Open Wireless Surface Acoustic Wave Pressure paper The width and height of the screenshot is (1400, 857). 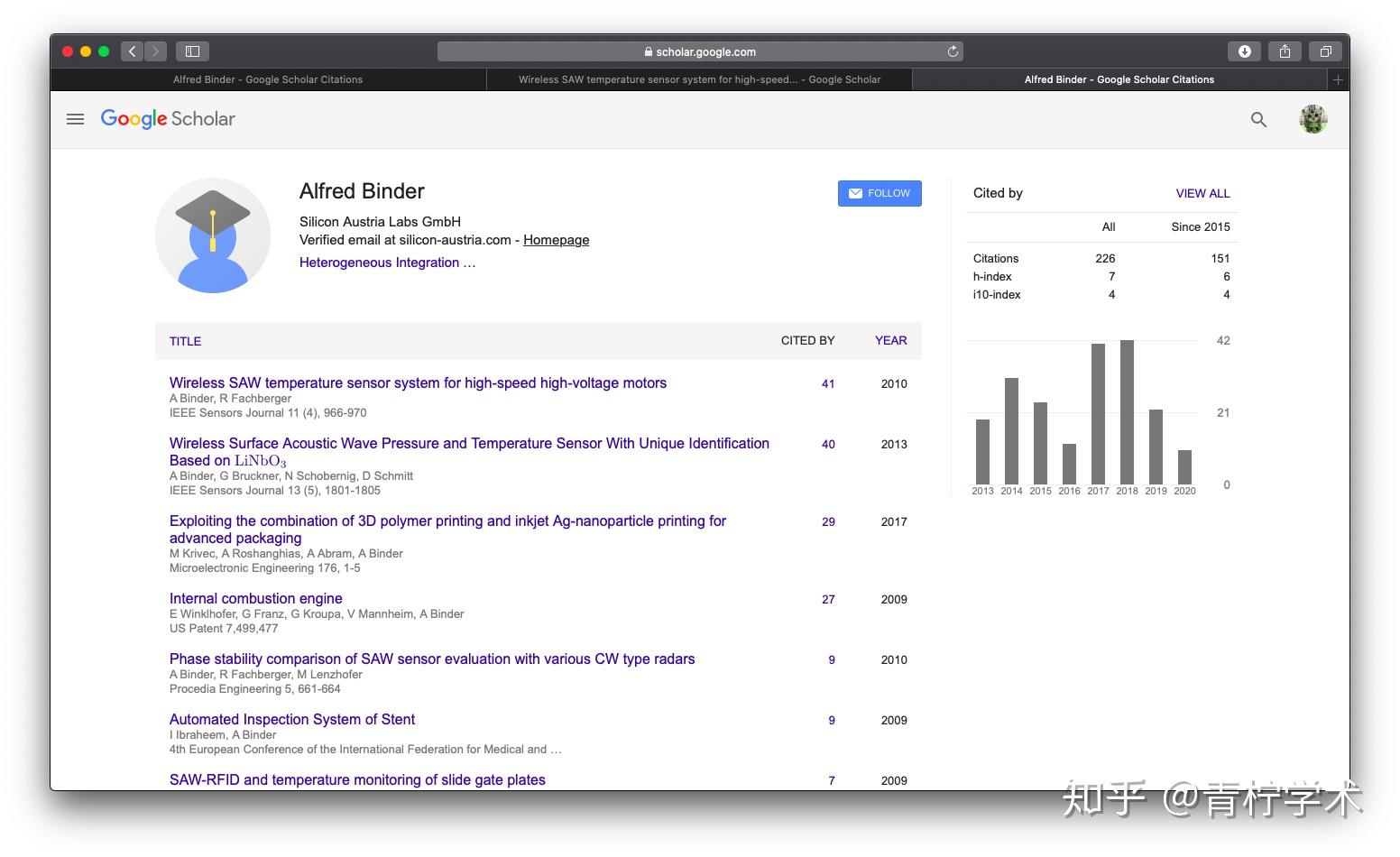tap(469, 452)
